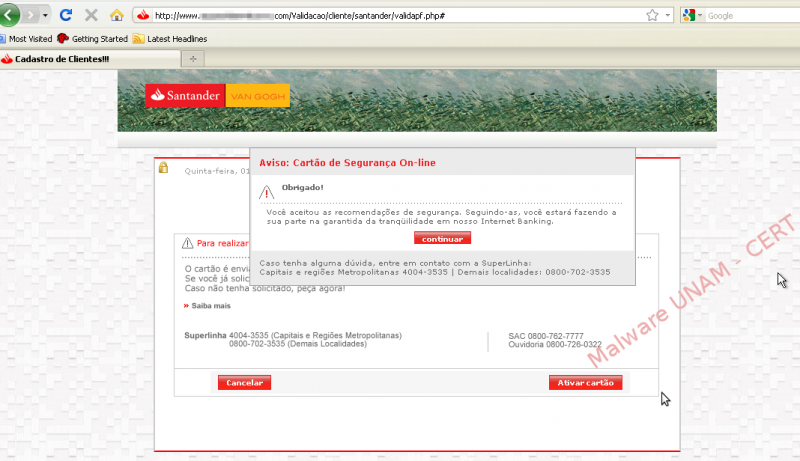The height and width of the screenshot is (461, 800).
Task: Select the Ouvidoria 0800-726-0322 text
Action: pyautogui.click(x=555, y=345)
